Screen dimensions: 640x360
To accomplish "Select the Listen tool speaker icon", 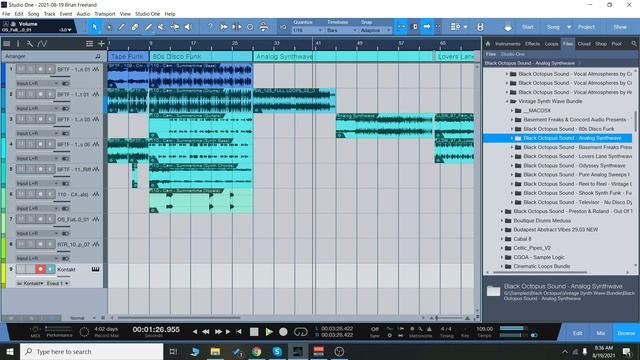I will point(188,27).
